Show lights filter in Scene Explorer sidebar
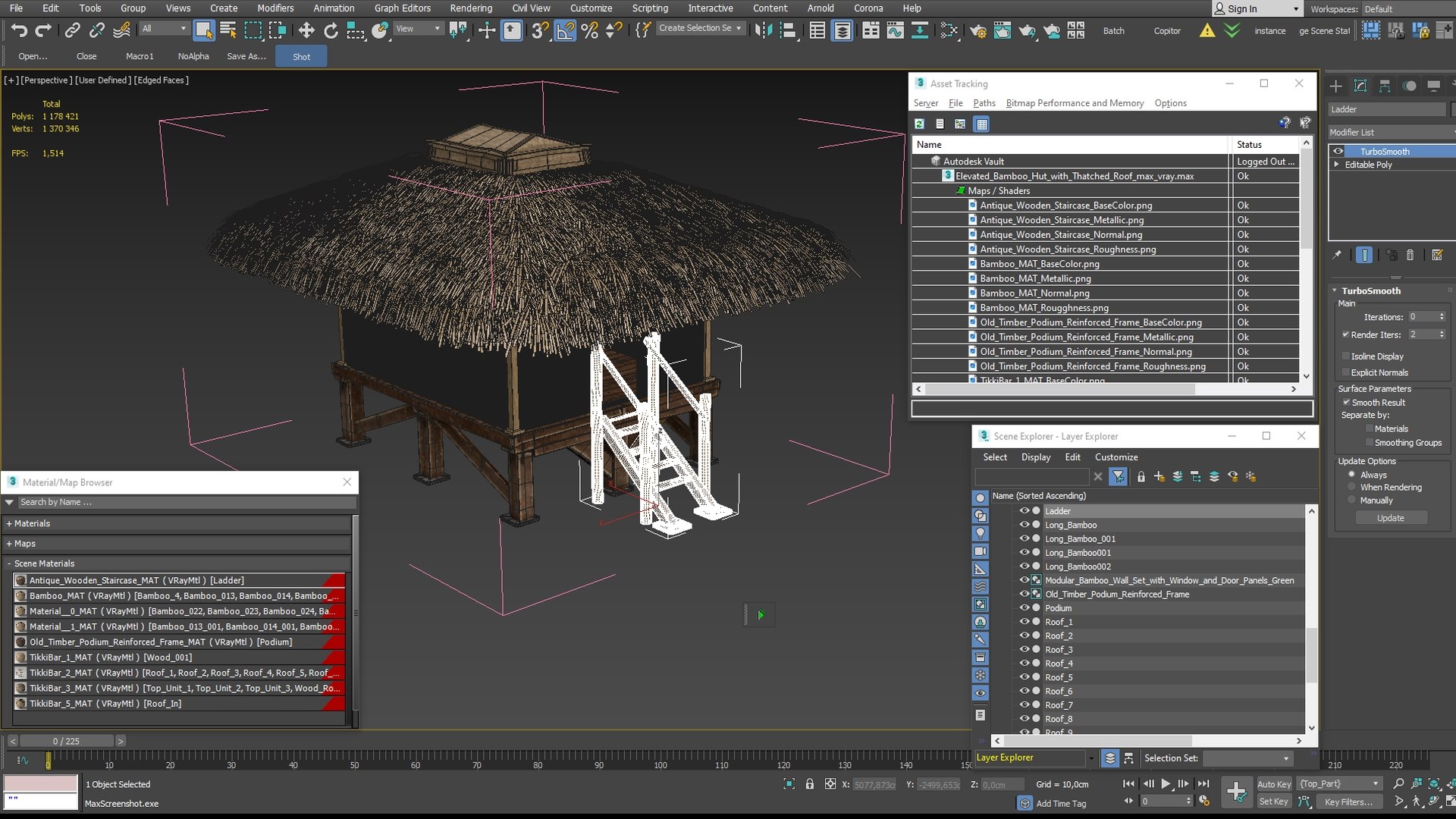Image resolution: width=1456 pixels, height=819 pixels. click(x=980, y=533)
